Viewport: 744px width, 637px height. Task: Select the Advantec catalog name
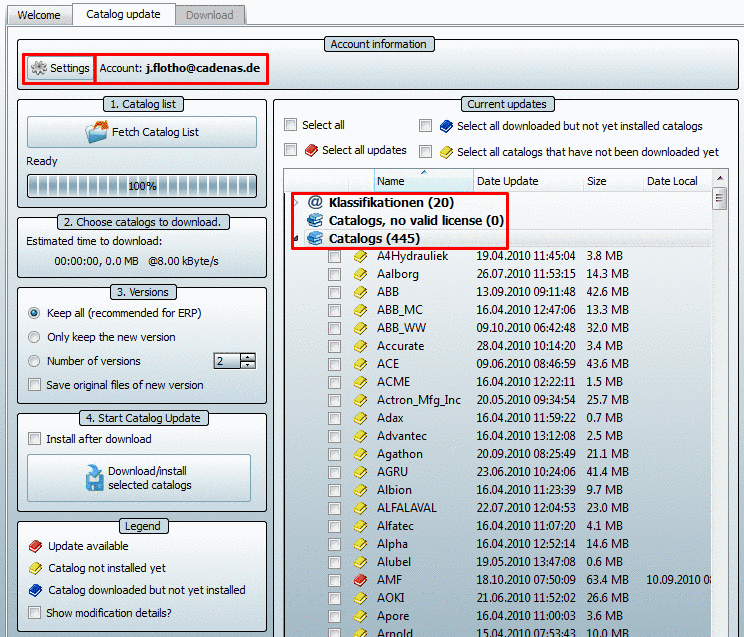pyautogui.click(x=401, y=436)
